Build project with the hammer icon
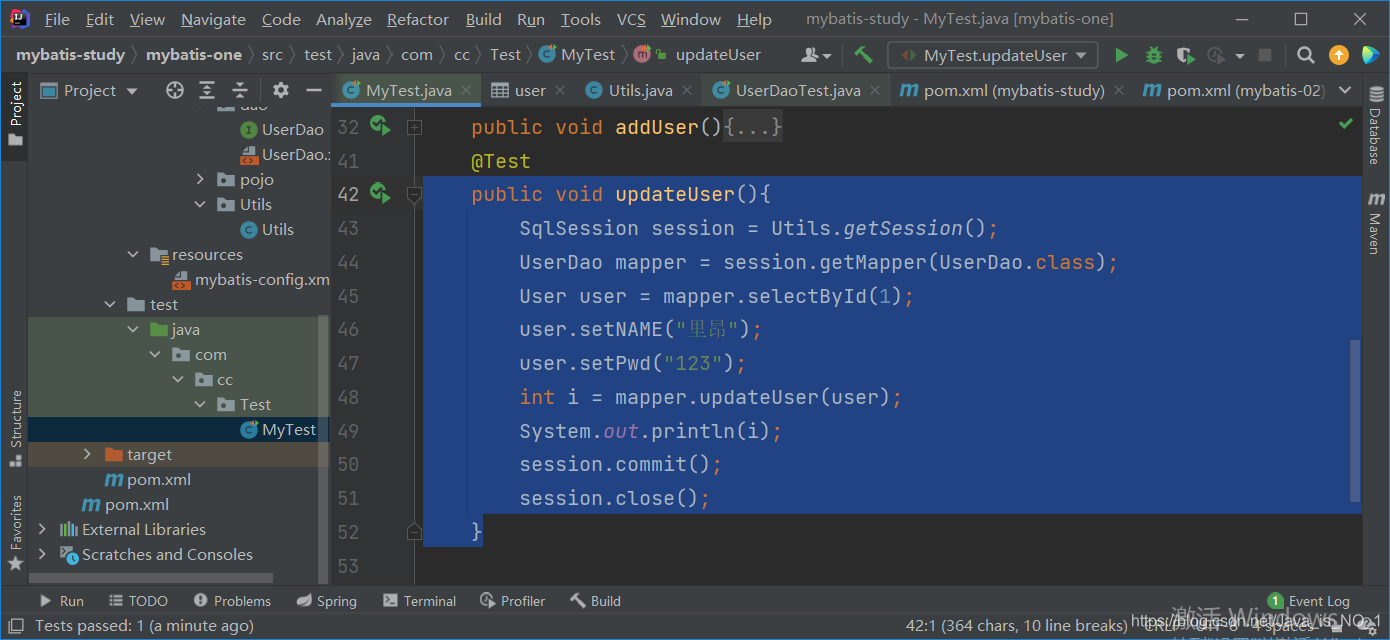The height and width of the screenshot is (640, 1390). (x=864, y=55)
